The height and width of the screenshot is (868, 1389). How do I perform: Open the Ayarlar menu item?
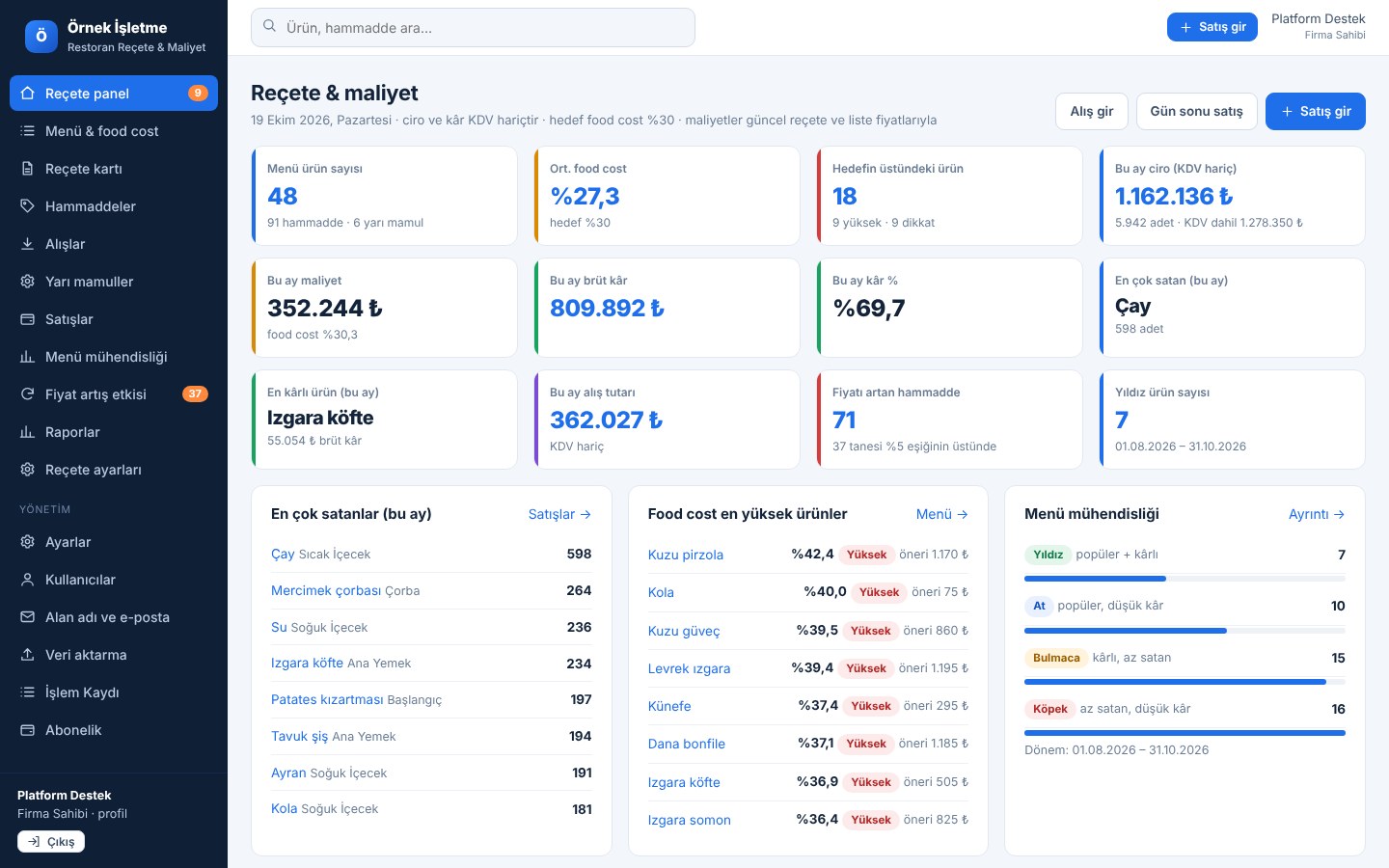tap(114, 542)
